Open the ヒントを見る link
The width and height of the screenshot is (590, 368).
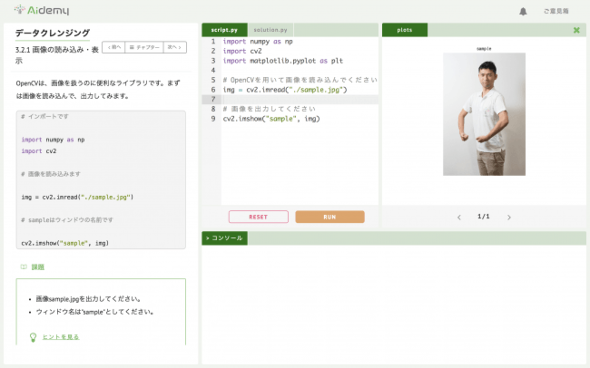(x=61, y=337)
